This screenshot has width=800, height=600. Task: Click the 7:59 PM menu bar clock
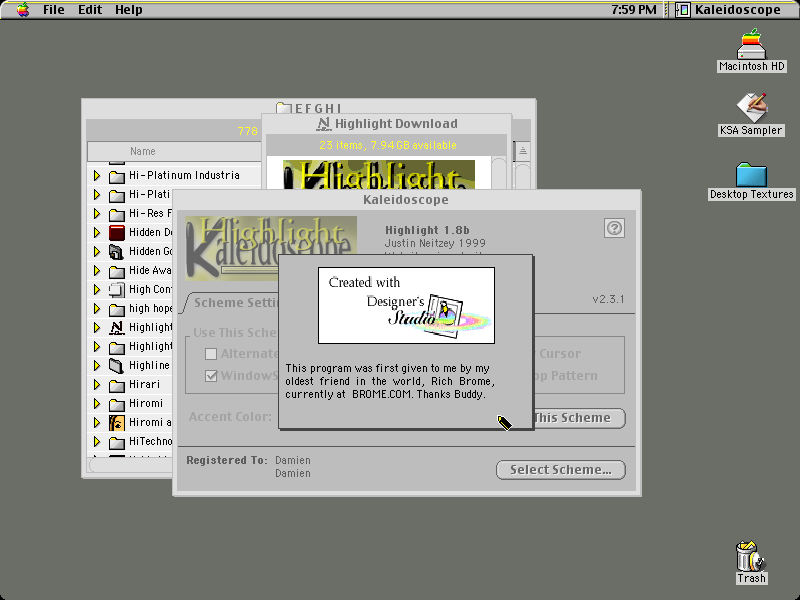634,10
